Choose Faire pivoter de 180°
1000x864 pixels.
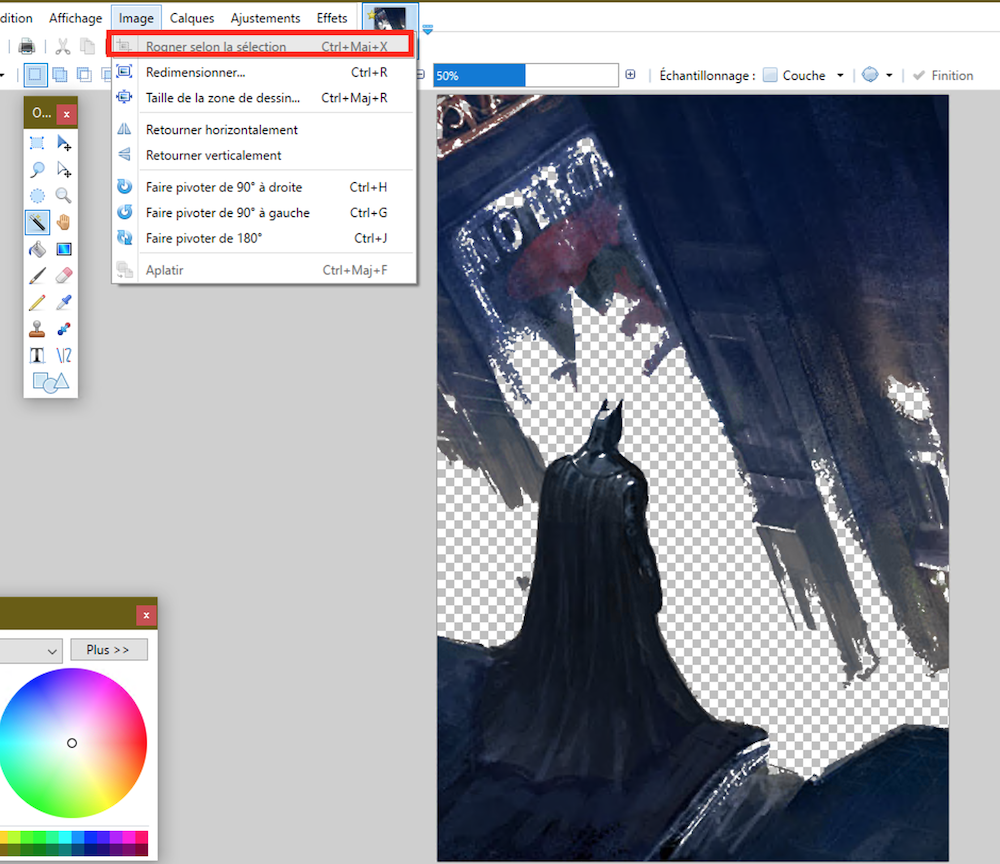(265, 238)
